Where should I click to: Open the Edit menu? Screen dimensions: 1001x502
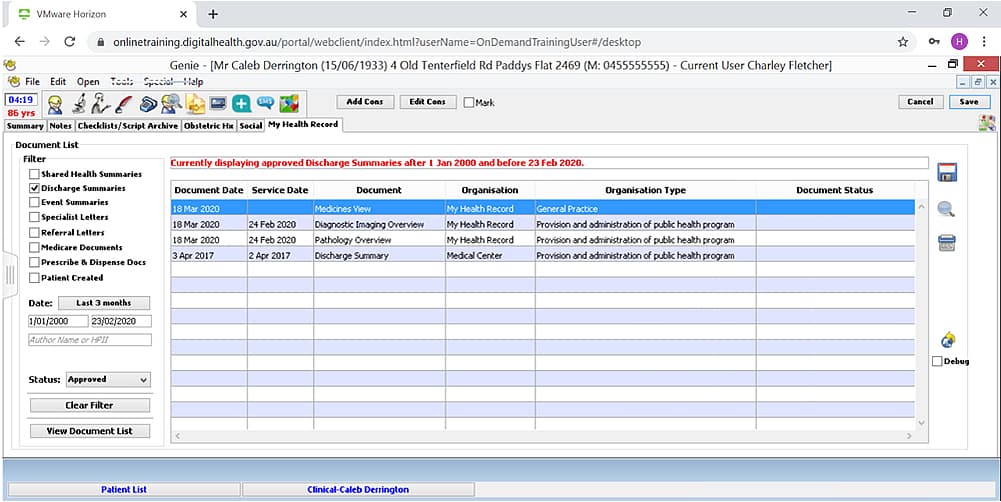[x=58, y=81]
